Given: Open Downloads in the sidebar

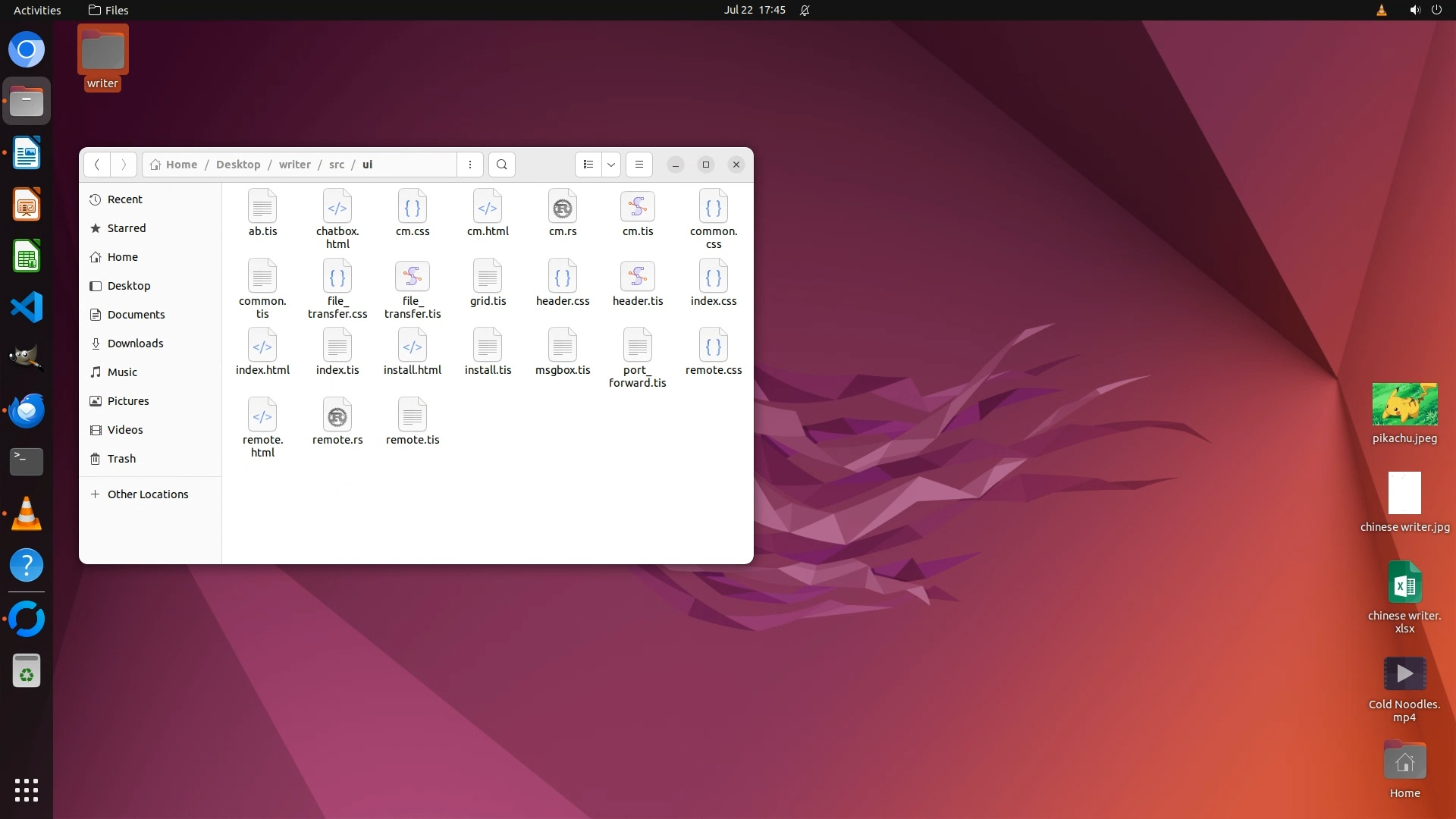Looking at the screenshot, I should 135,344.
